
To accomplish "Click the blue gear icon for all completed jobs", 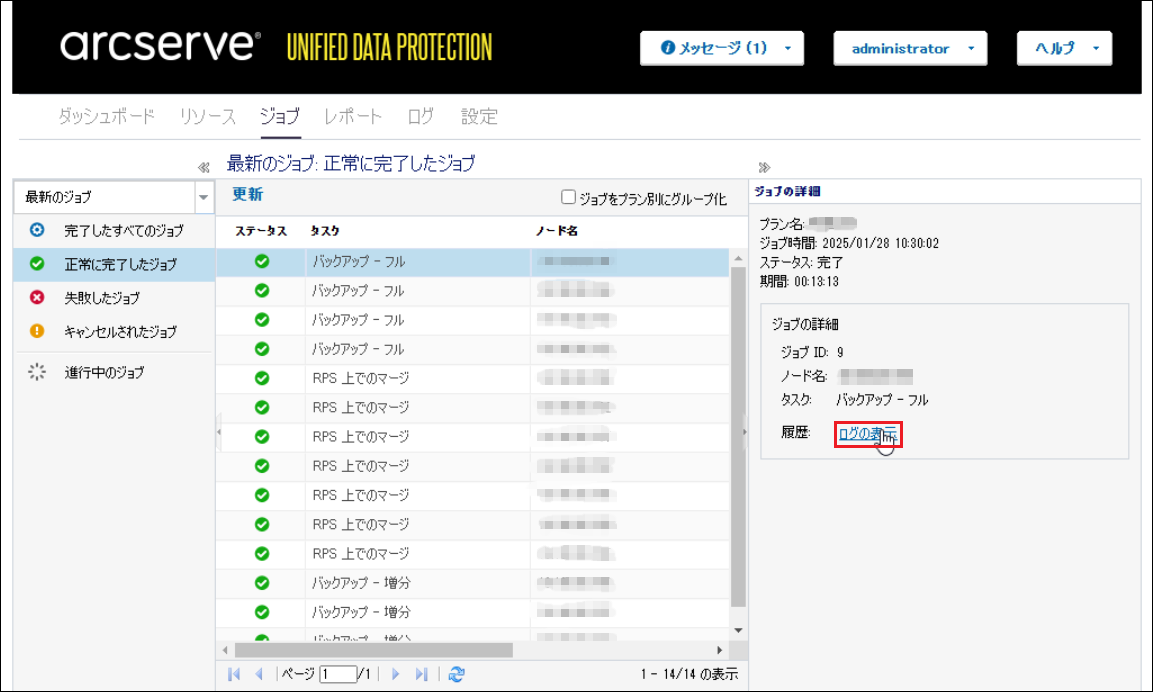I will pos(37,230).
